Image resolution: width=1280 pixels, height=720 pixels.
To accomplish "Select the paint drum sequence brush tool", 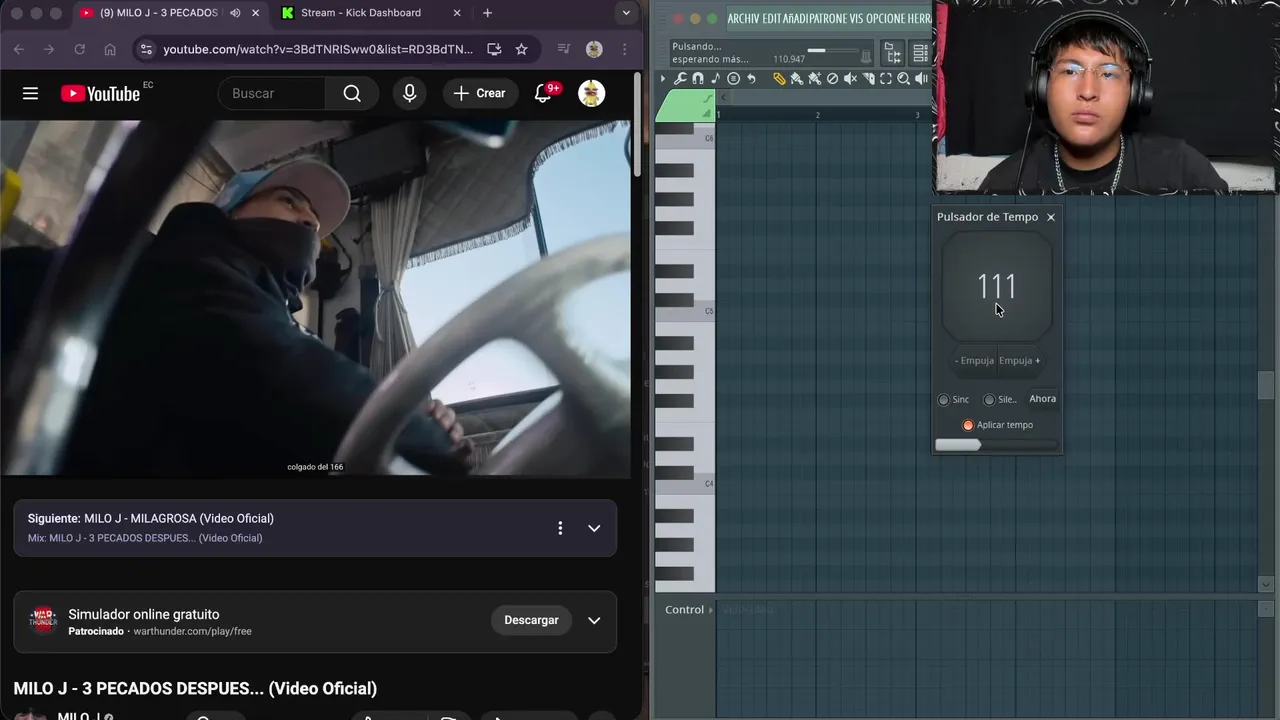I will (x=815, y=79).
